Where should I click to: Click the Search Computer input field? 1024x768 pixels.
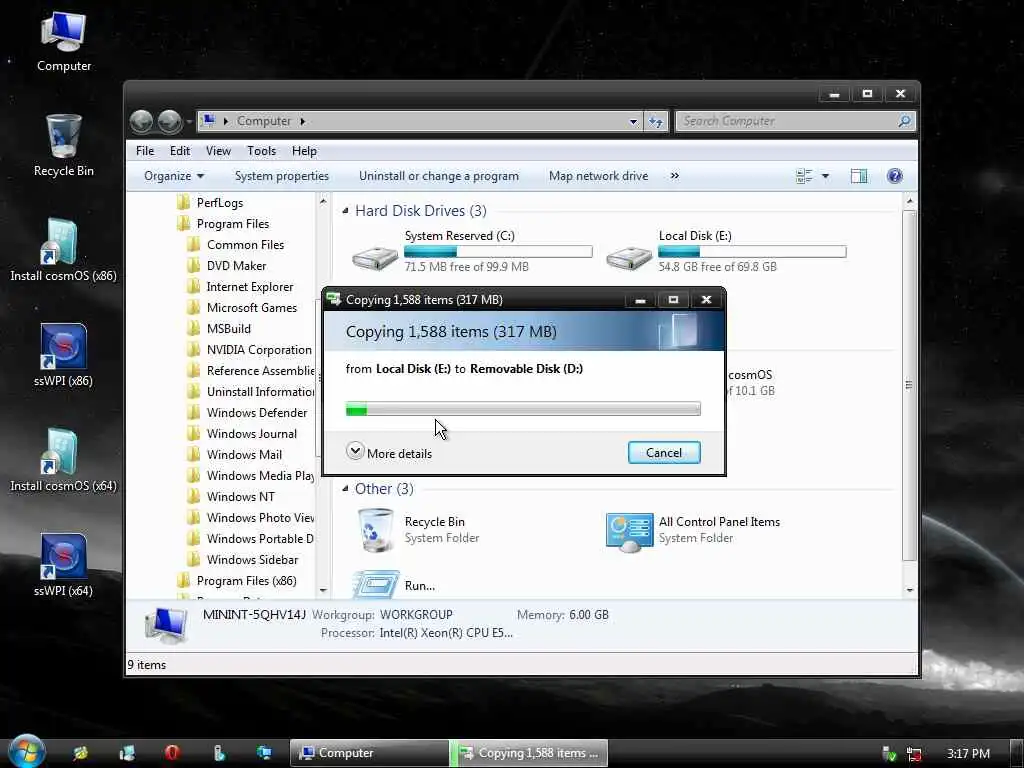(x=788, y=121)
